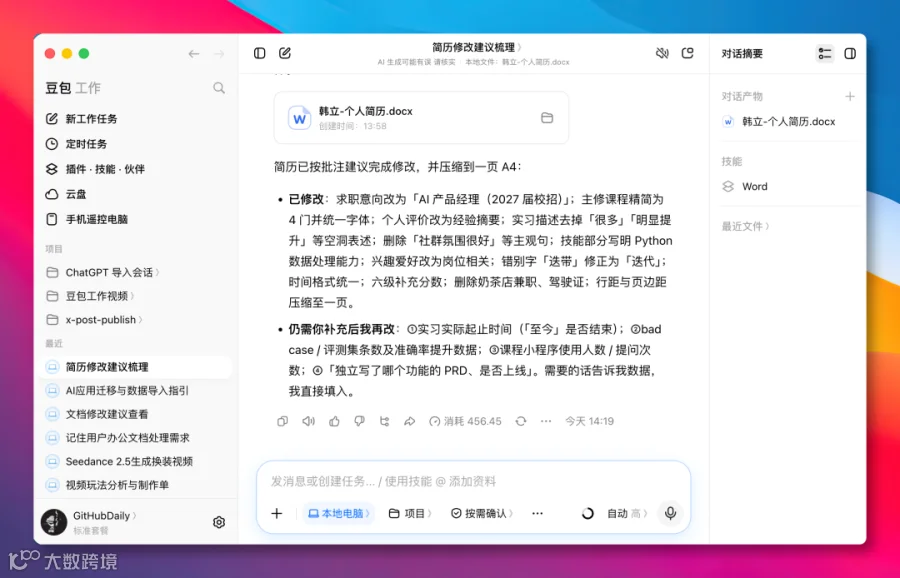900x578 pixels.
Task: Open the 按需确认 dropdown
Action: point(482,513)
